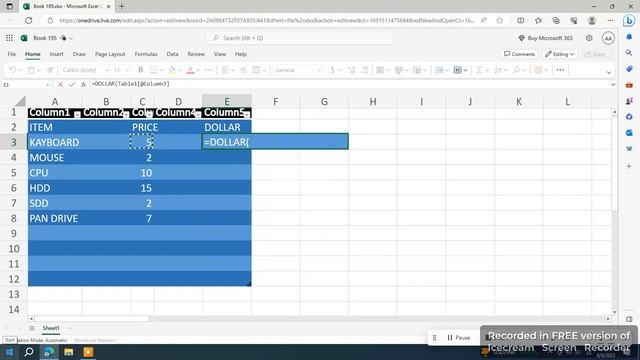Toggle Wrap Text

243,70
